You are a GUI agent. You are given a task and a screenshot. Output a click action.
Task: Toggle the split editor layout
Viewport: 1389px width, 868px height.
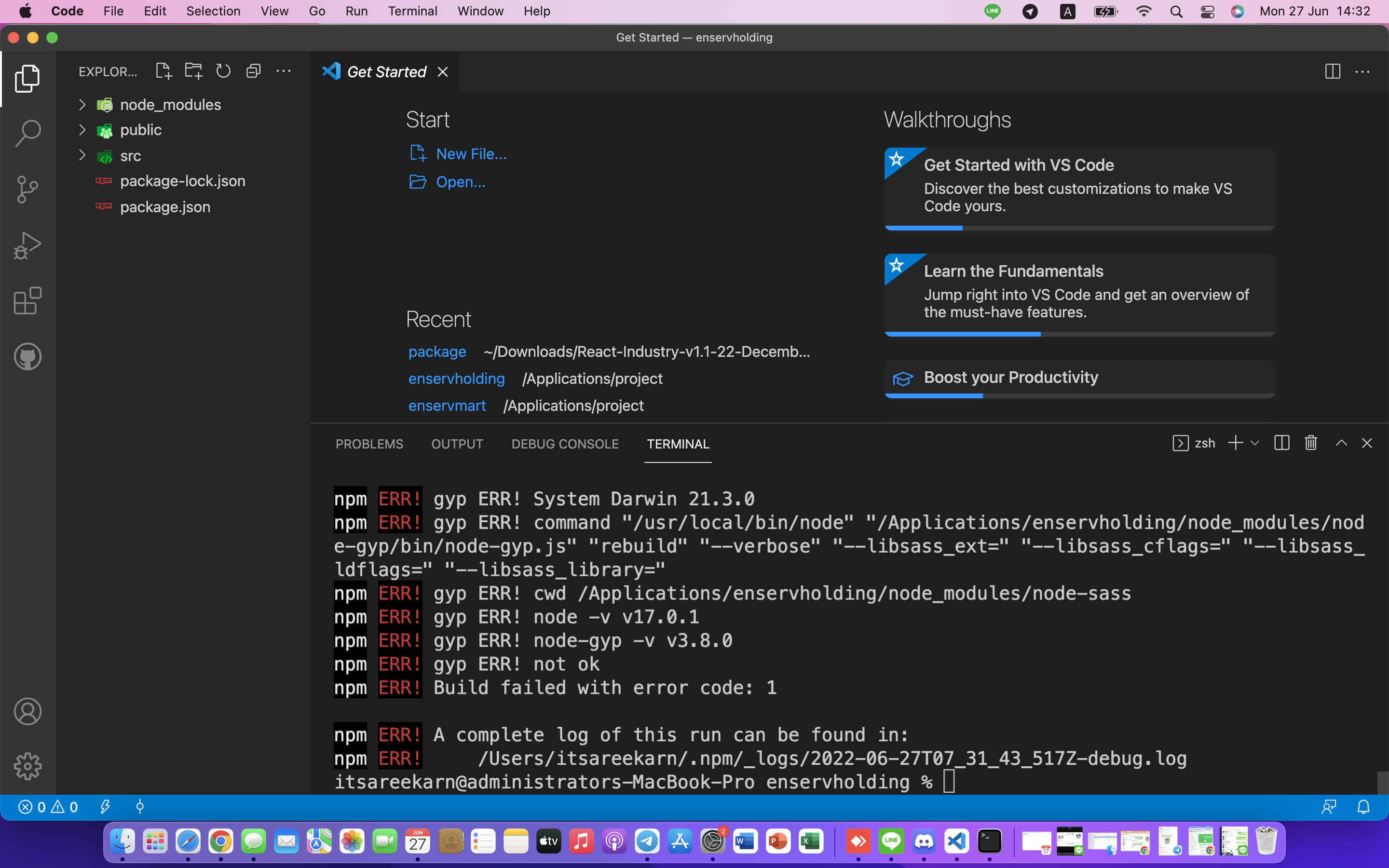[1332, 72]
